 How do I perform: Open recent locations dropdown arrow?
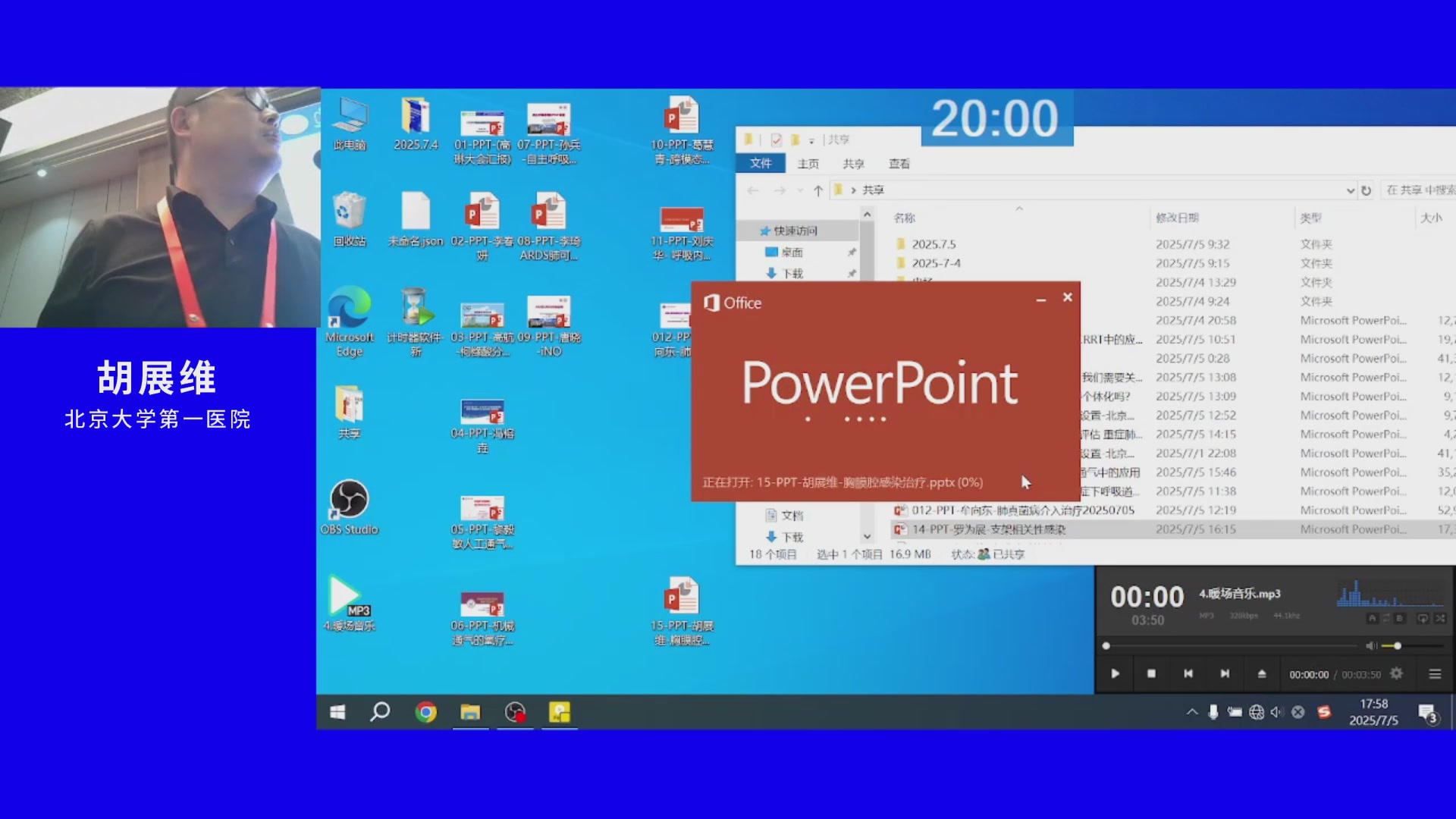coord(801,190)
